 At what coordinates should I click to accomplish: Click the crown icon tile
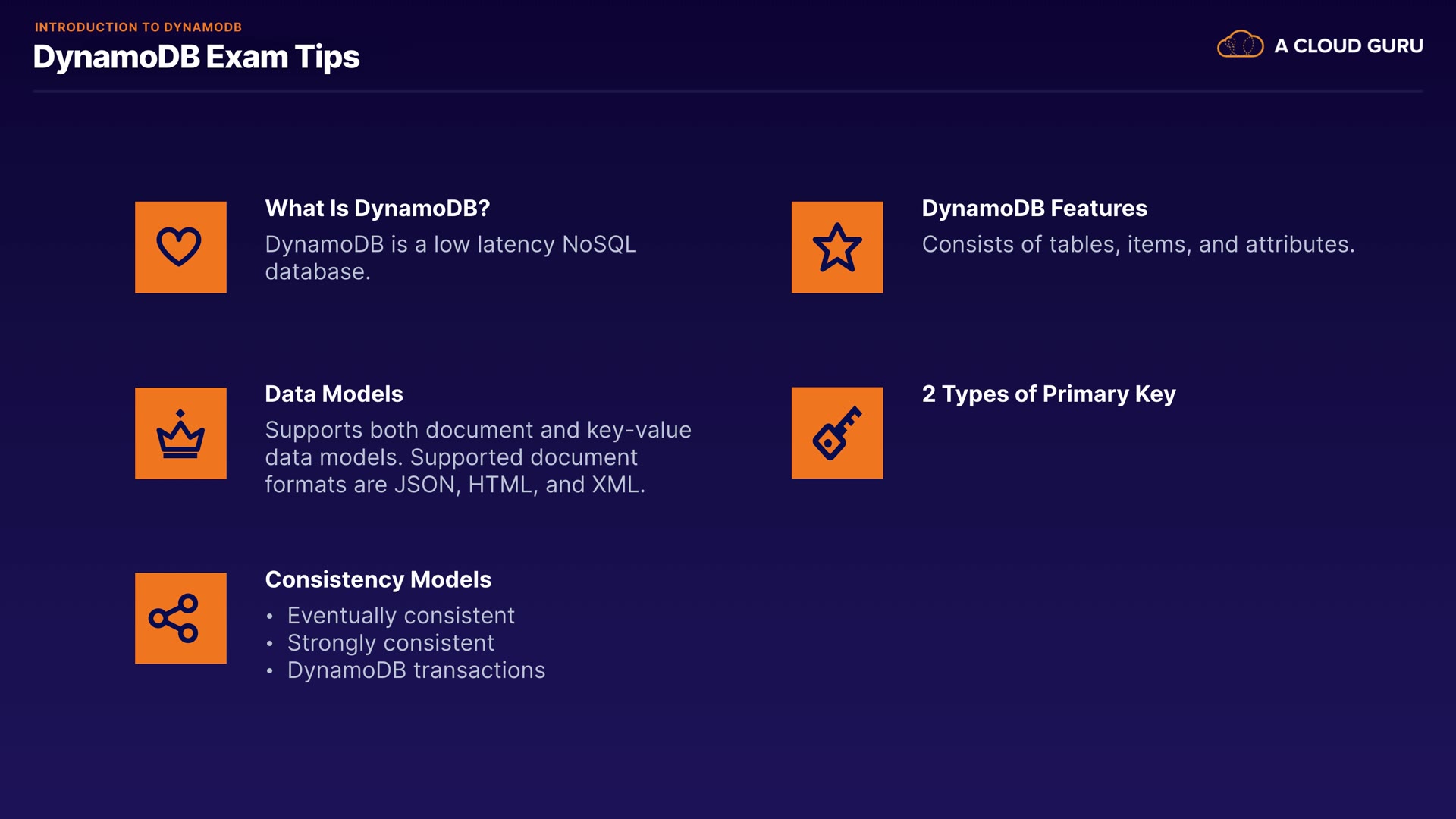pyautogui.click(x=180, y=433)
